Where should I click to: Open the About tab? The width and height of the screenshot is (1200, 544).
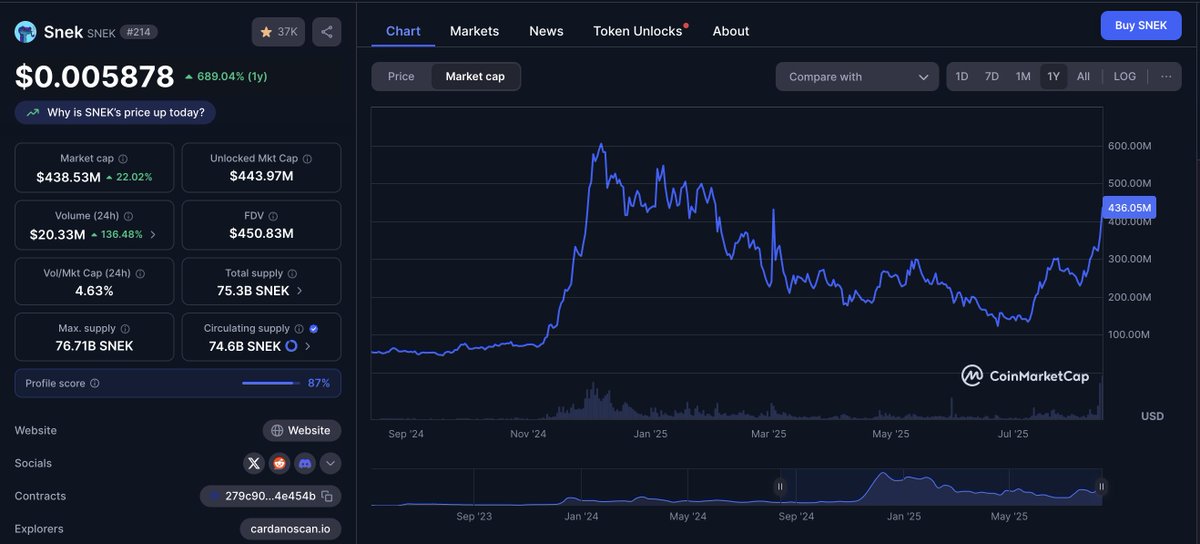(731, 31)
